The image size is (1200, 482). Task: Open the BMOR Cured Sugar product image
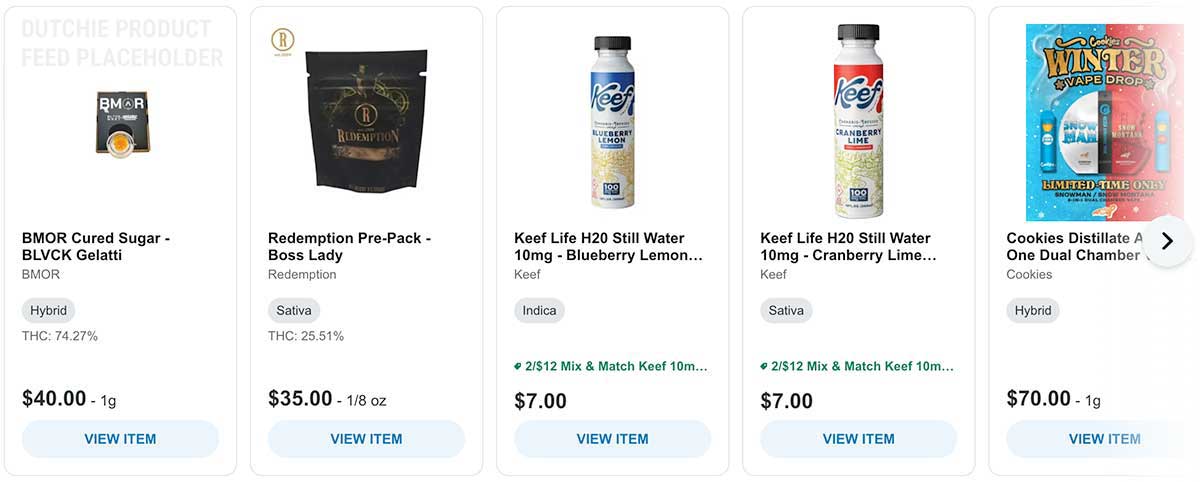pyautogui.click(x=123, y=122)
